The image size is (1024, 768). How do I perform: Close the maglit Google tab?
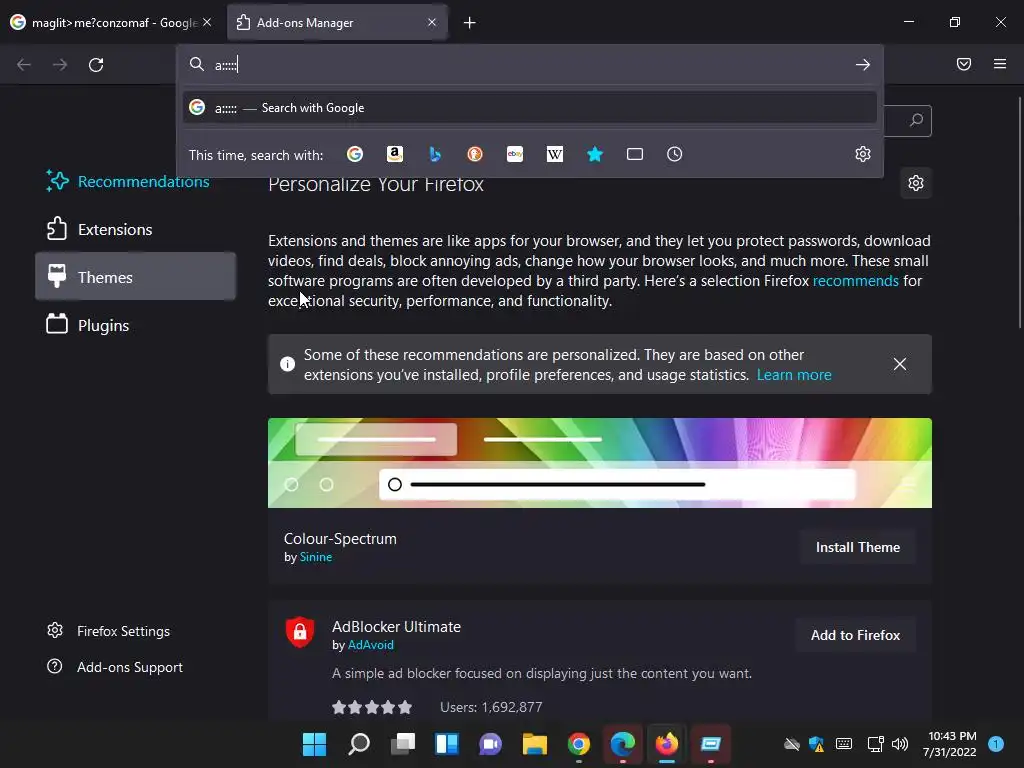click(207, 22)
